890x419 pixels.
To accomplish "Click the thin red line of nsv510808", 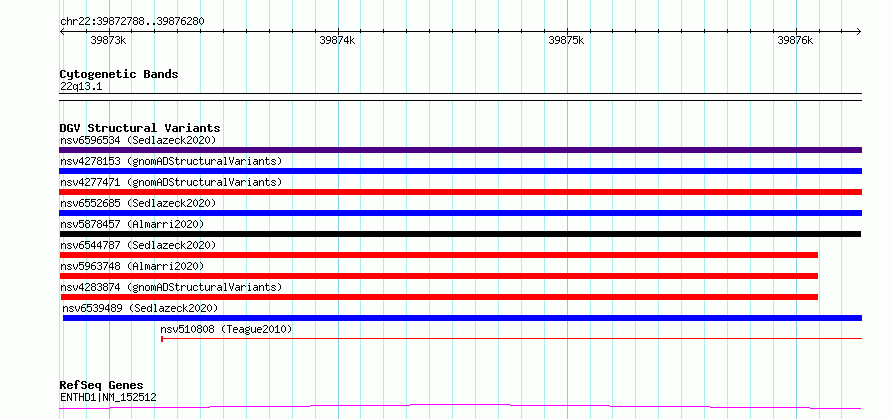I will tap(511, 339).
